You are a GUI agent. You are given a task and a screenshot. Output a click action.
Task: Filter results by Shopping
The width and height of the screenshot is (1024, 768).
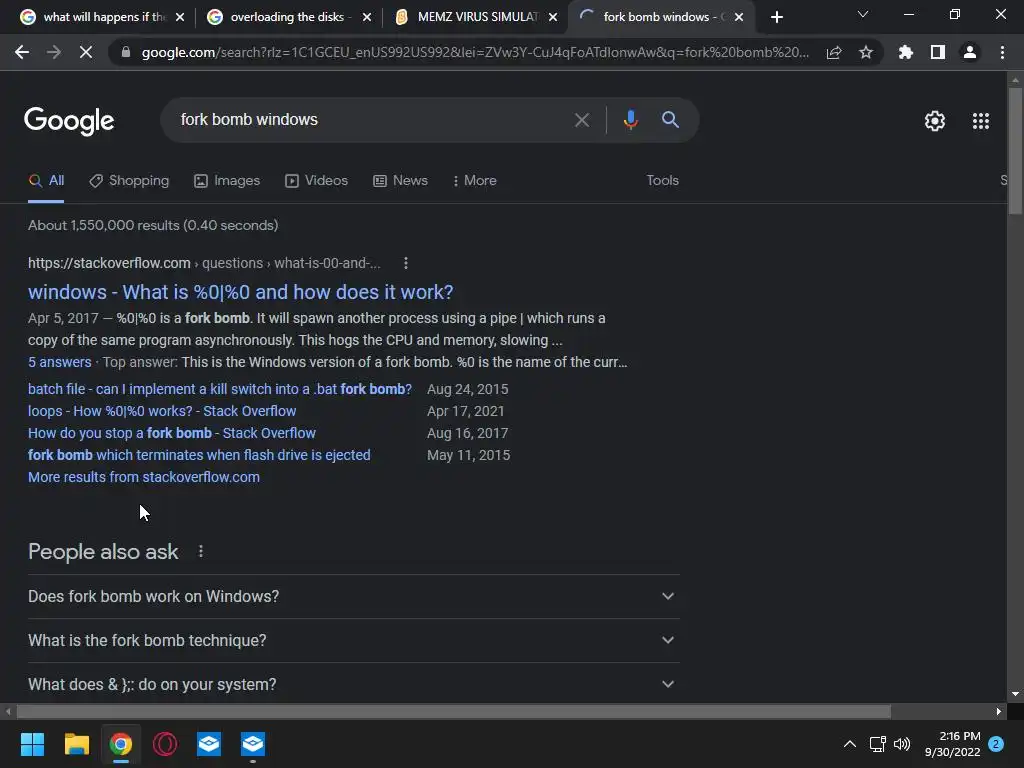click(x=129, y=181)
